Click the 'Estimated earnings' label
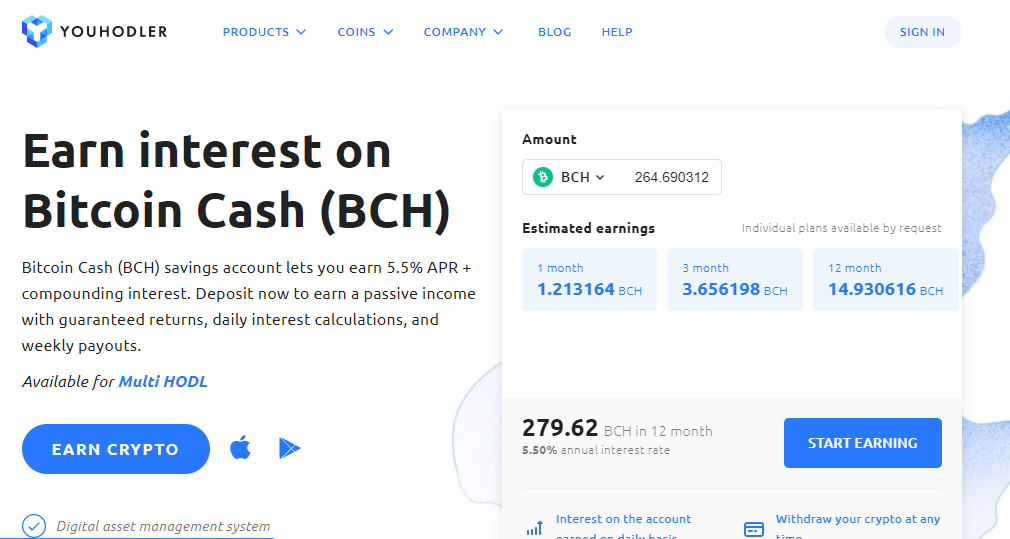This screenshot has height=539, width=1010. 588,228
